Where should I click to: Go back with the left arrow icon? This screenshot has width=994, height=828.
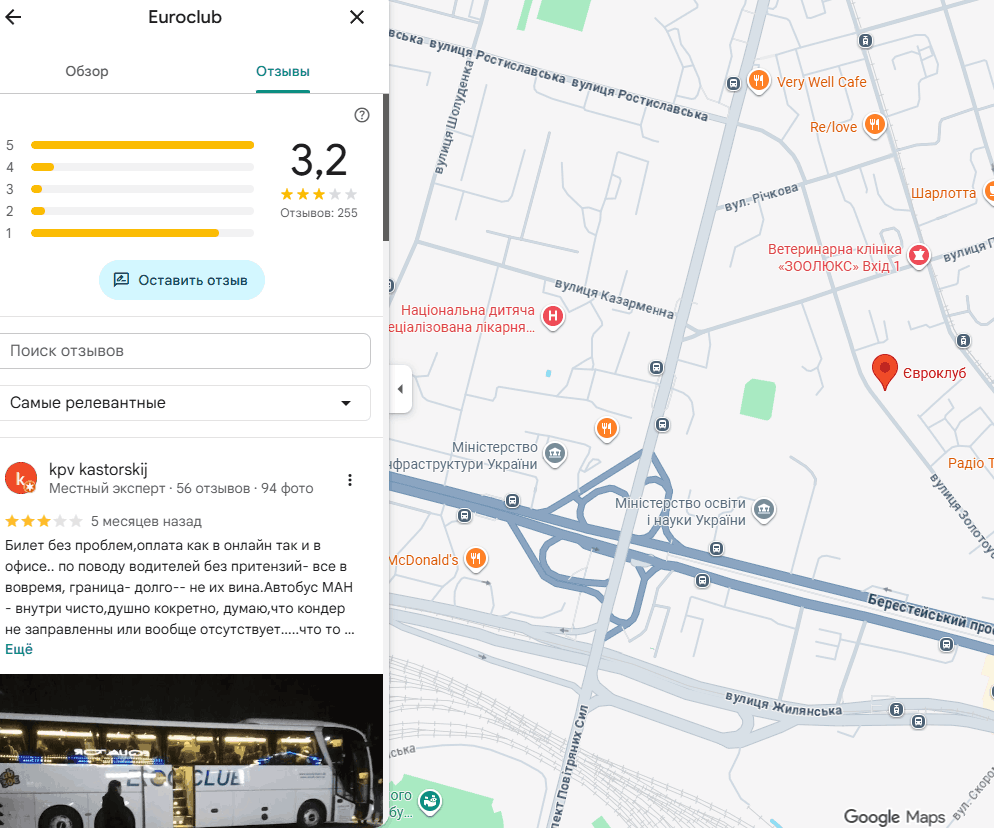(13, 17)
